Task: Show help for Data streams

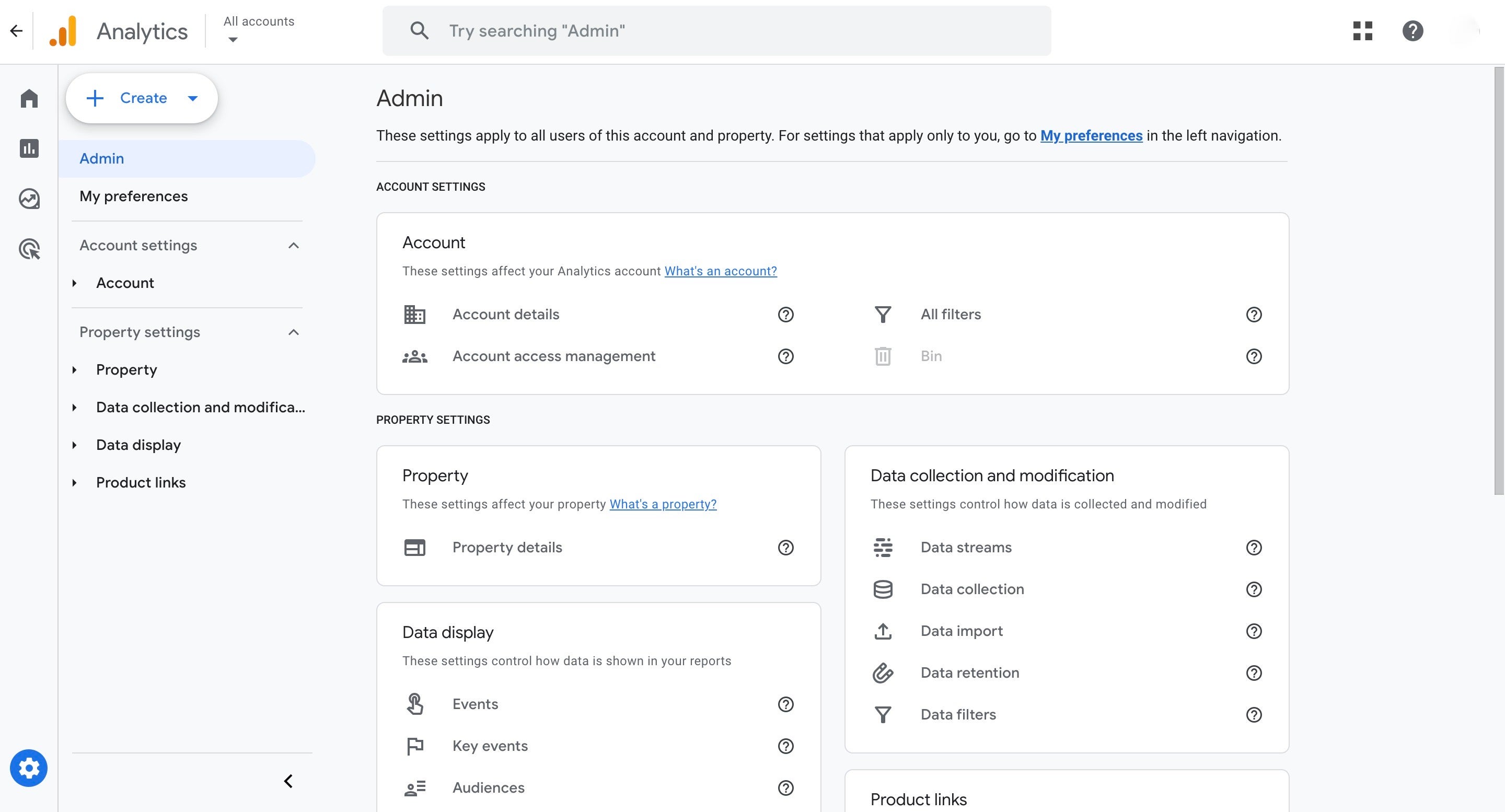Action: (1254, 548)
